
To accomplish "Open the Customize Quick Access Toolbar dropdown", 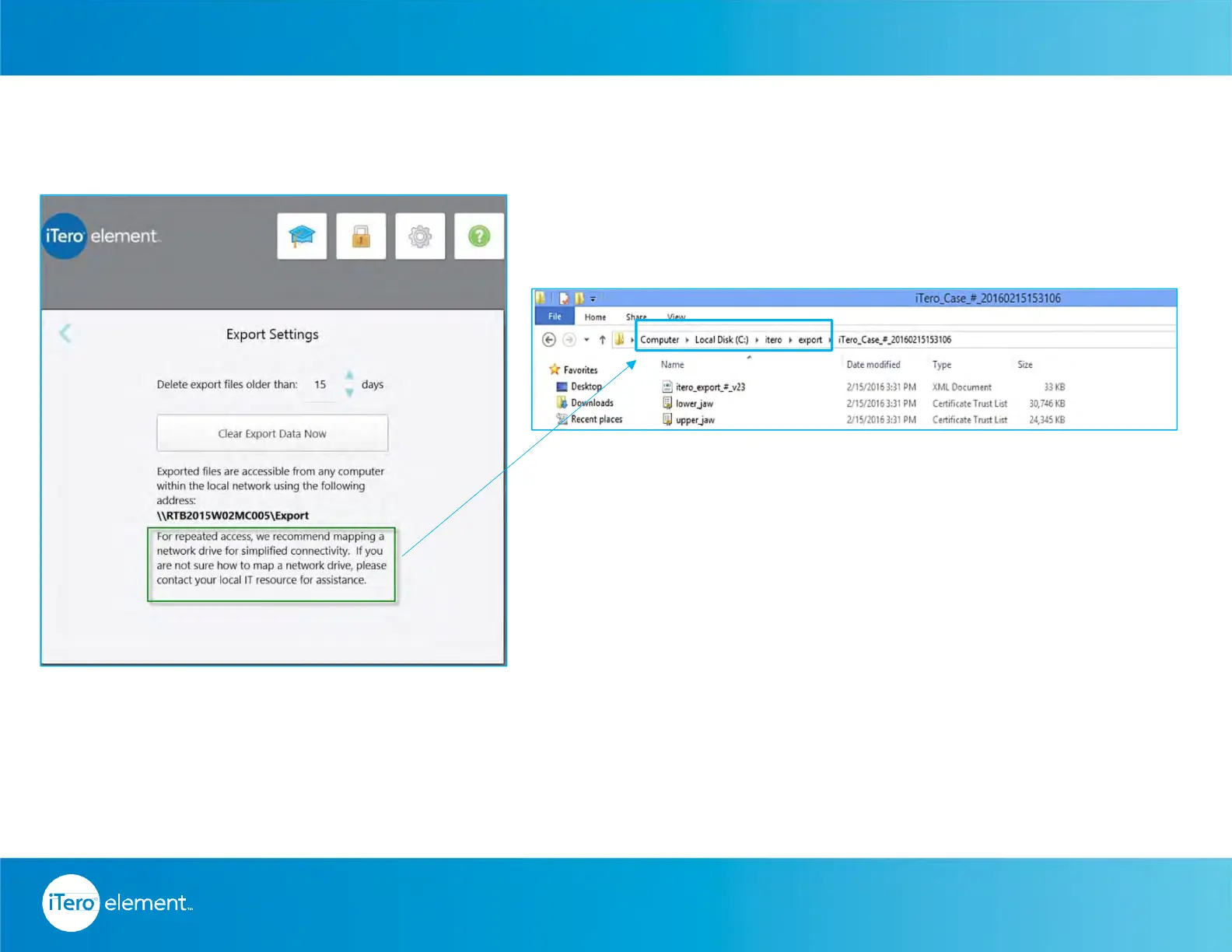I will tap(593, 299).
